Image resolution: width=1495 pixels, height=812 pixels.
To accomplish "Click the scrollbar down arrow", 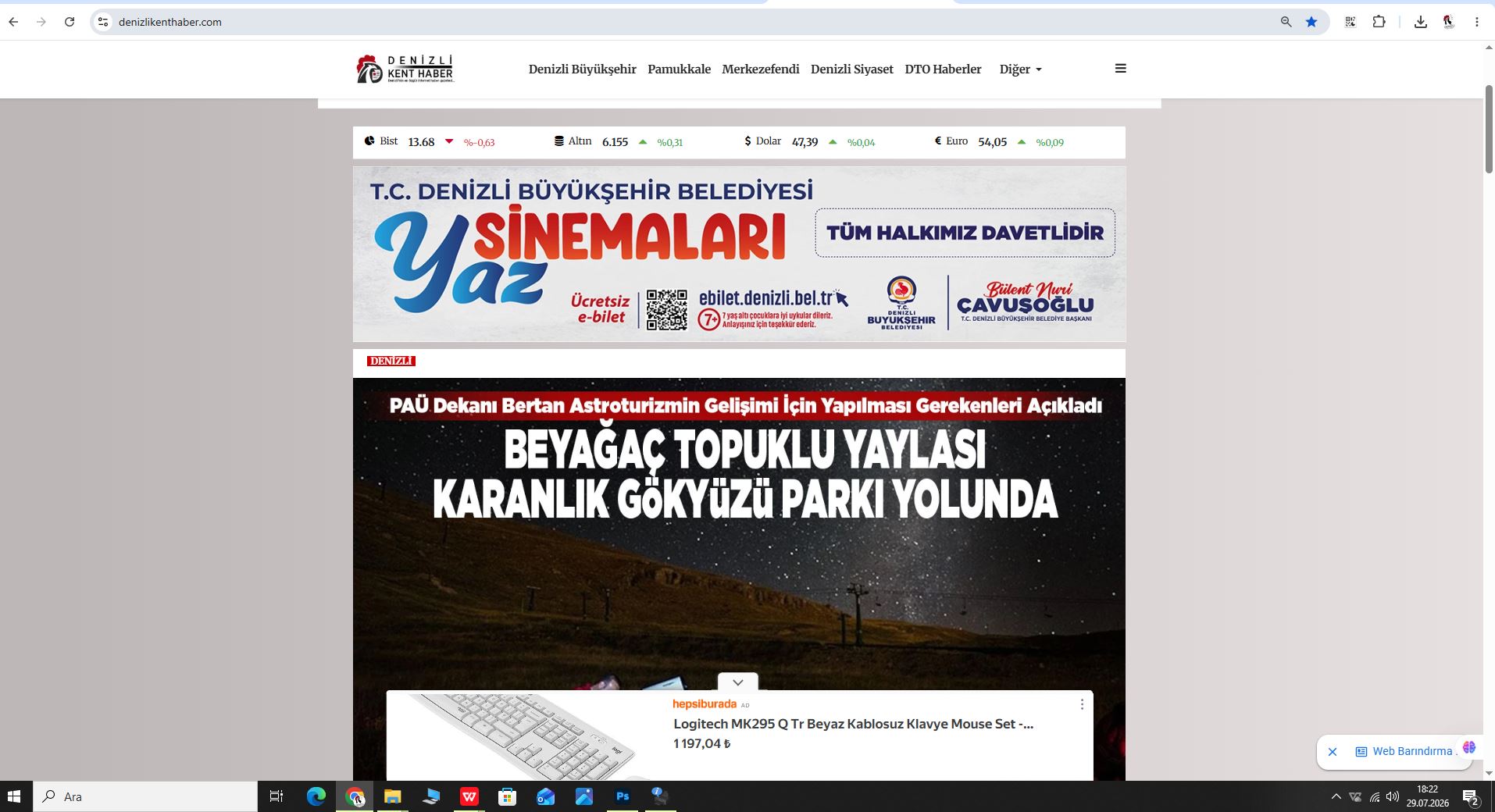I will [1489, 774].
